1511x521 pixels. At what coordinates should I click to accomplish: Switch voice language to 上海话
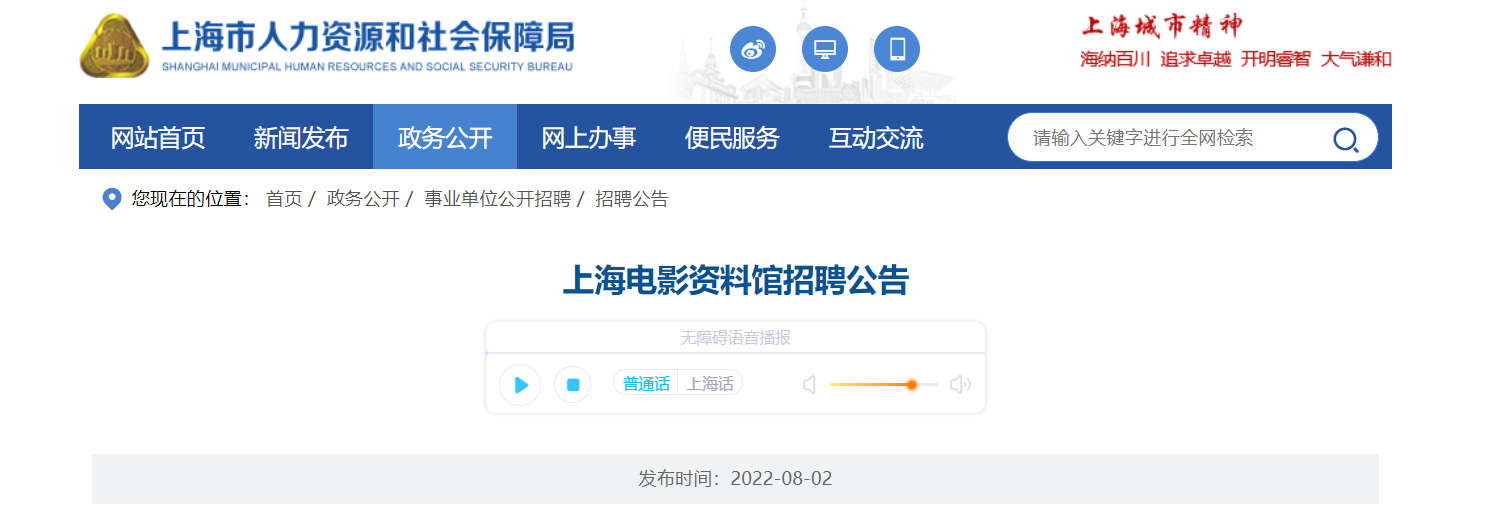tap(710, 384)
